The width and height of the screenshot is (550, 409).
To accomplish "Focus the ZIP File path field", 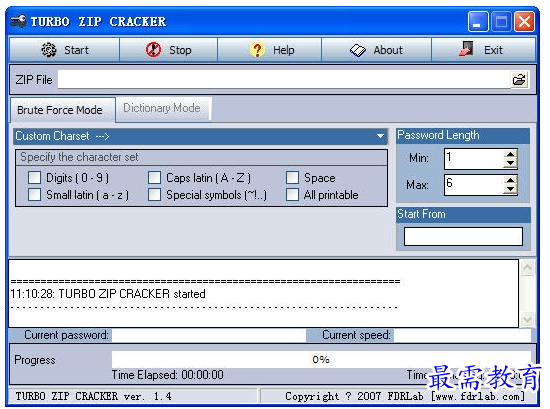I will [284, 80].
